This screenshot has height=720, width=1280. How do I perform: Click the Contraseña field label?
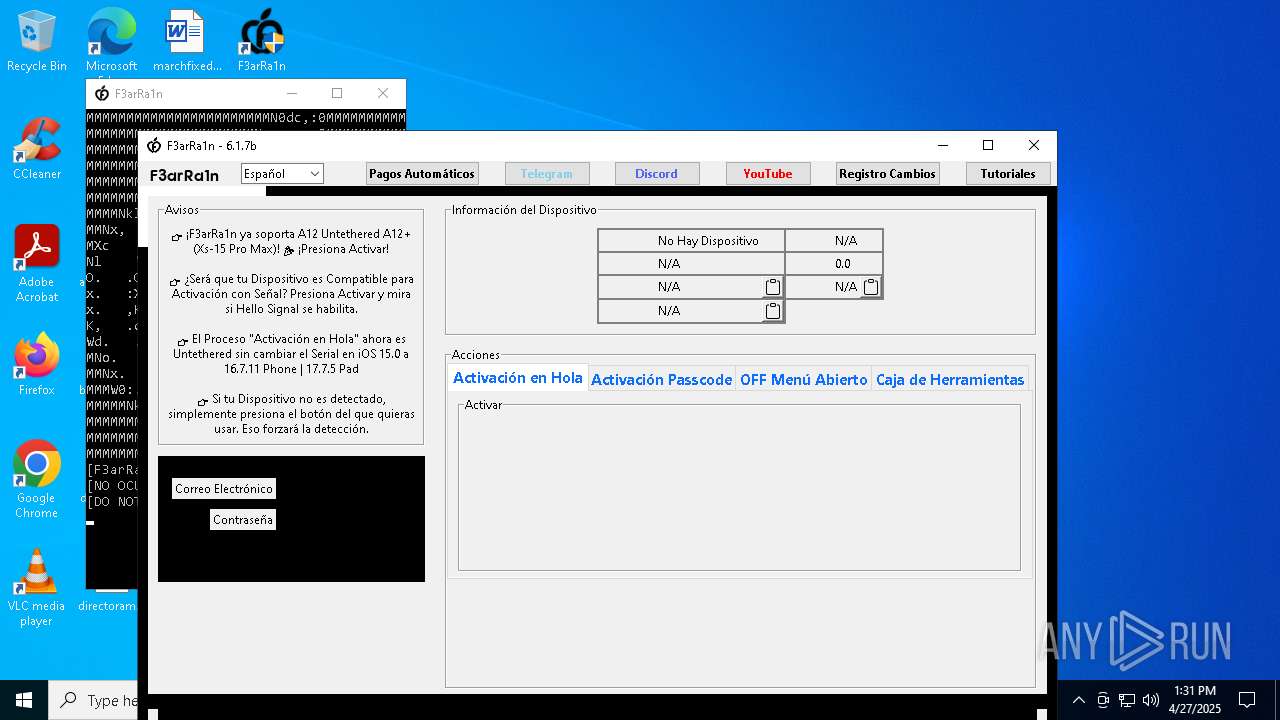[243, 520]
